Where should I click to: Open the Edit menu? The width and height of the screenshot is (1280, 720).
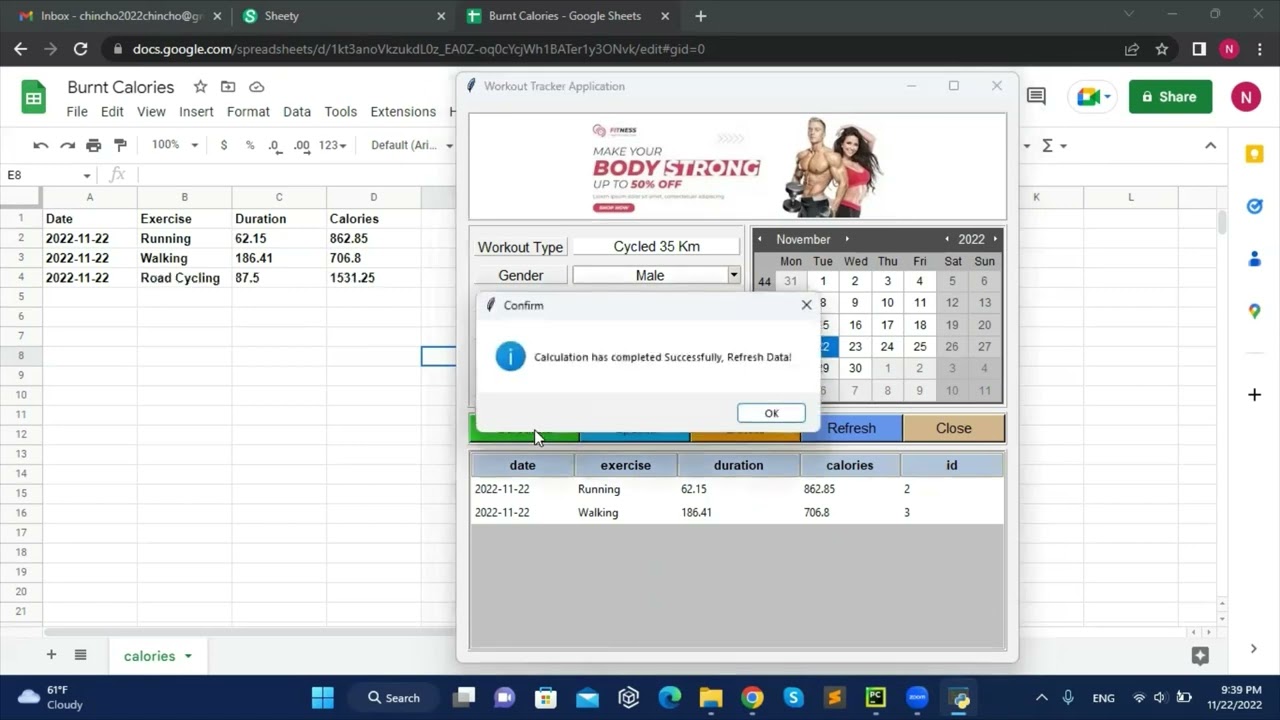[x=112, y=112]
